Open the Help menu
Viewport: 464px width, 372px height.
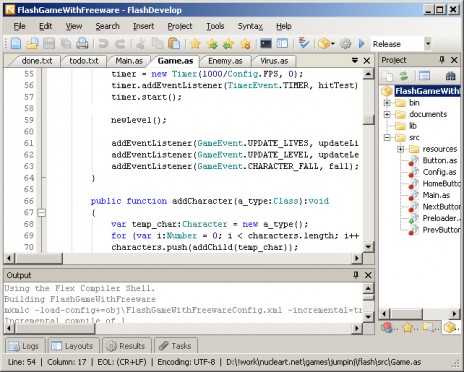(x=284, y=26)
